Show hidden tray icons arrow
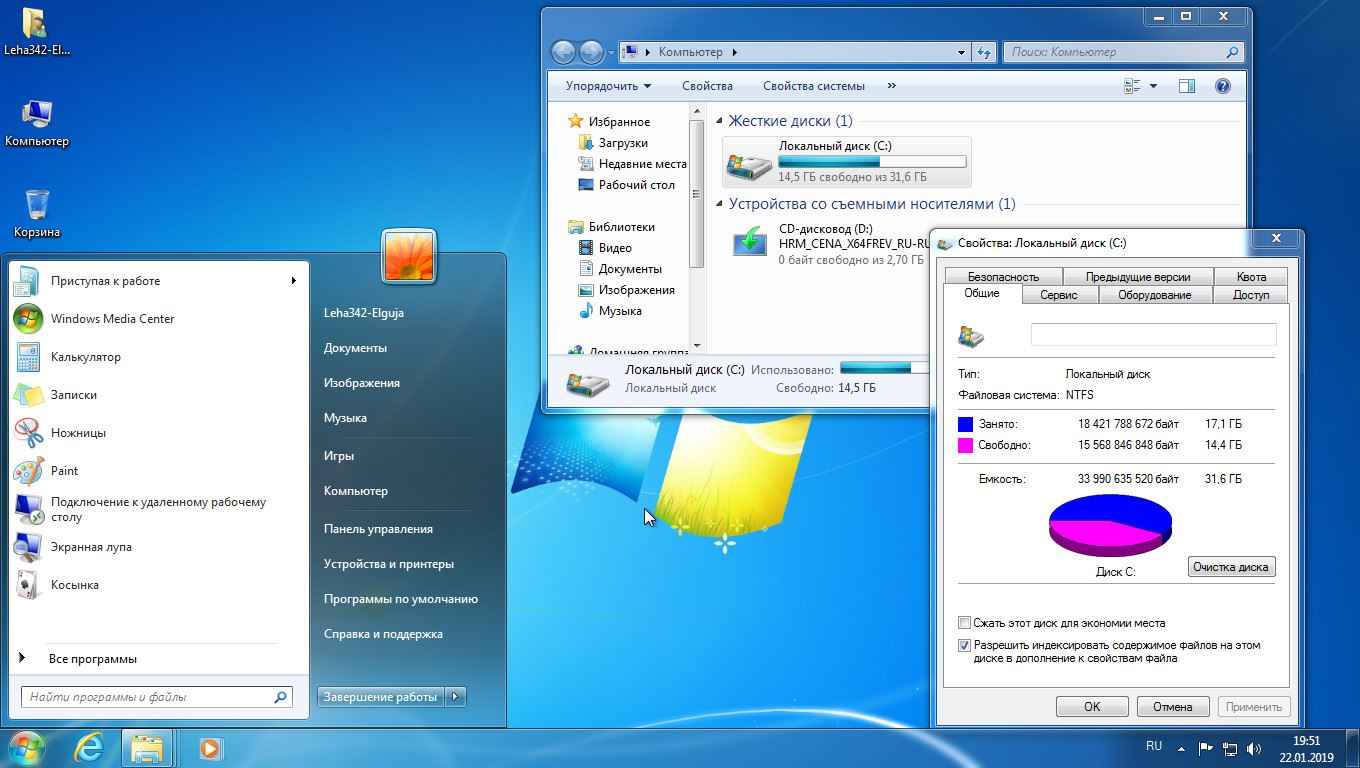The height and width of the screenshot is (768, 1360). (1181, 747)
